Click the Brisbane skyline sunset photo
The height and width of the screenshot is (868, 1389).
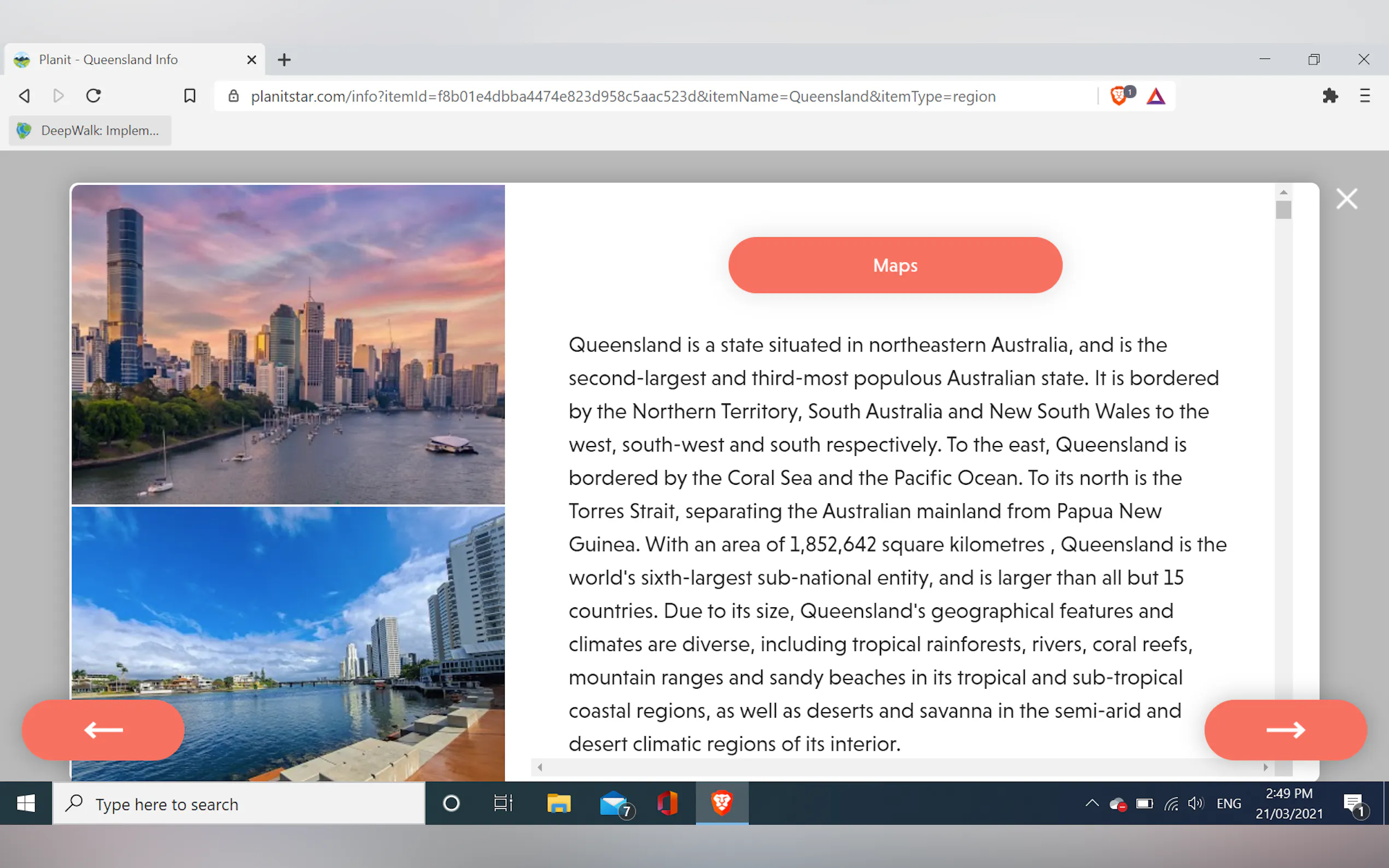[288, 344]
